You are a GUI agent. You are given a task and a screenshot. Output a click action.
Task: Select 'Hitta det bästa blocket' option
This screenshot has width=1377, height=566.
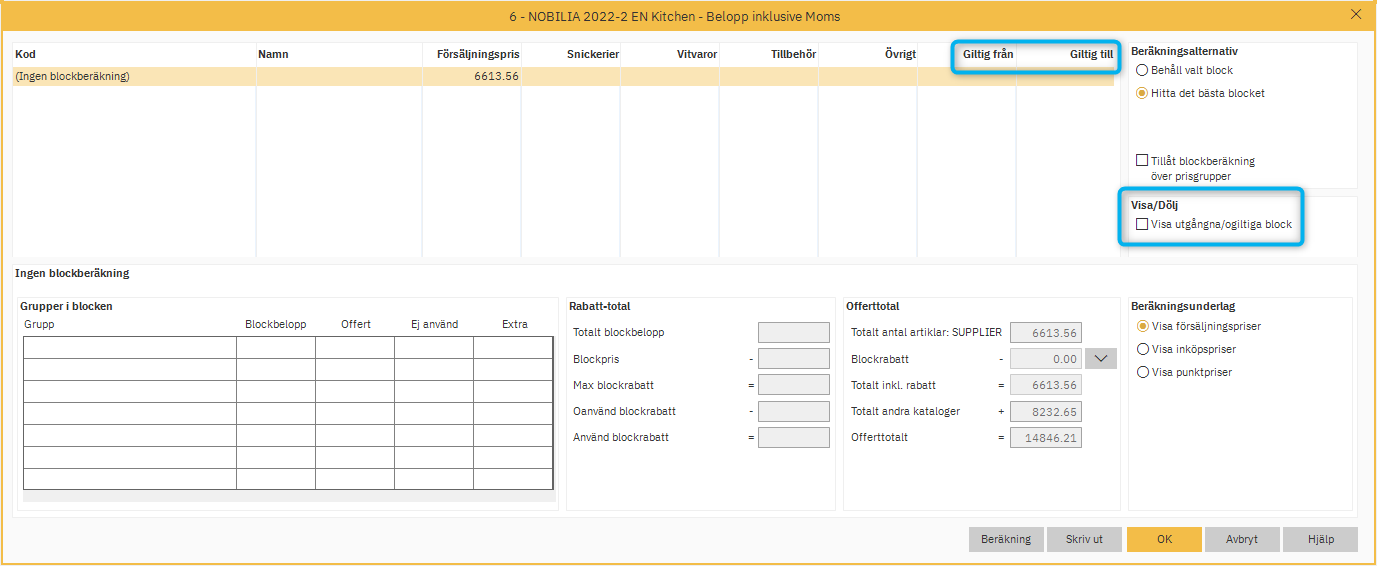click(1142, 93)
